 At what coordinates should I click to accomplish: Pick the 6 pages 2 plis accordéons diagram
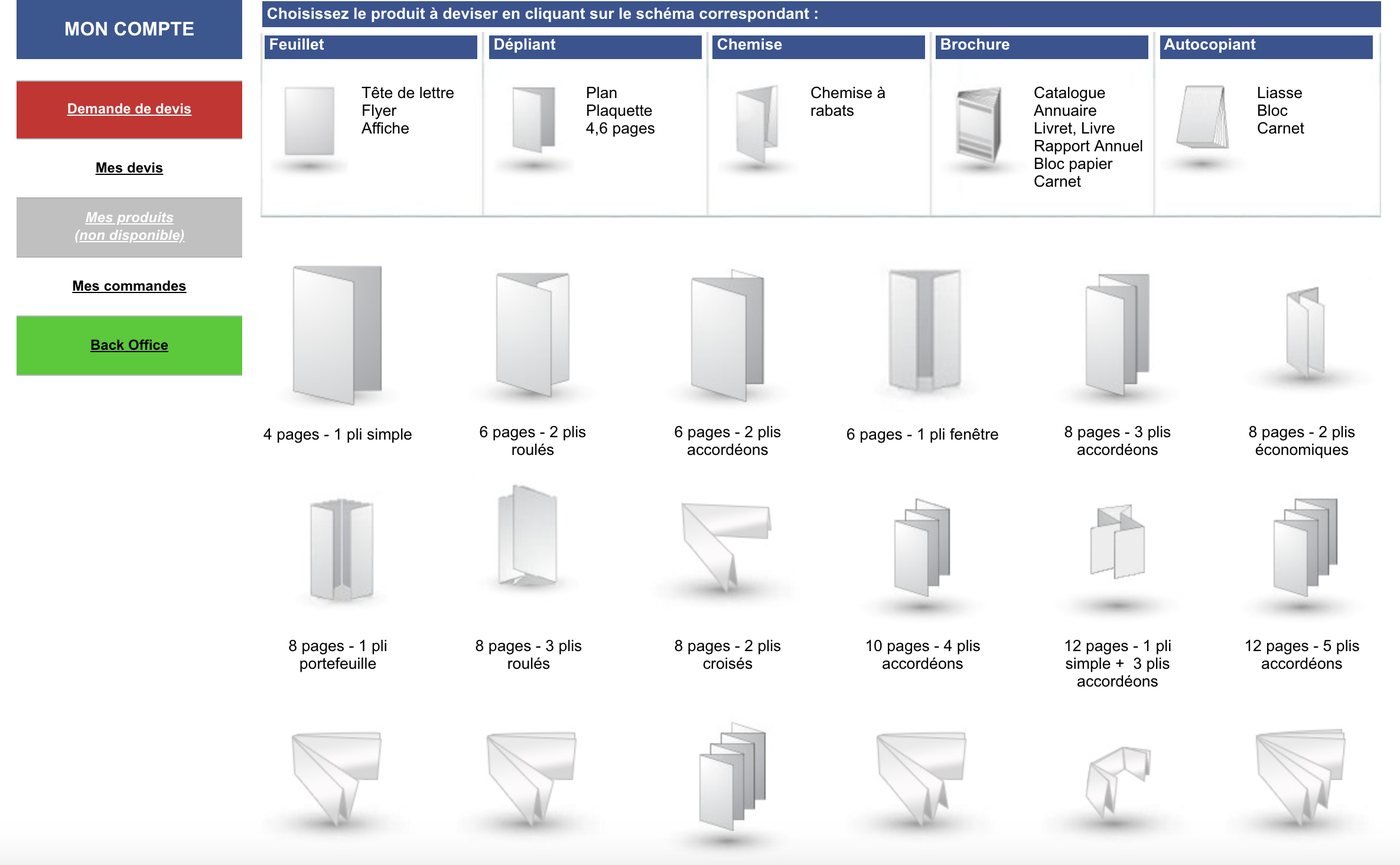pos(727,334)
